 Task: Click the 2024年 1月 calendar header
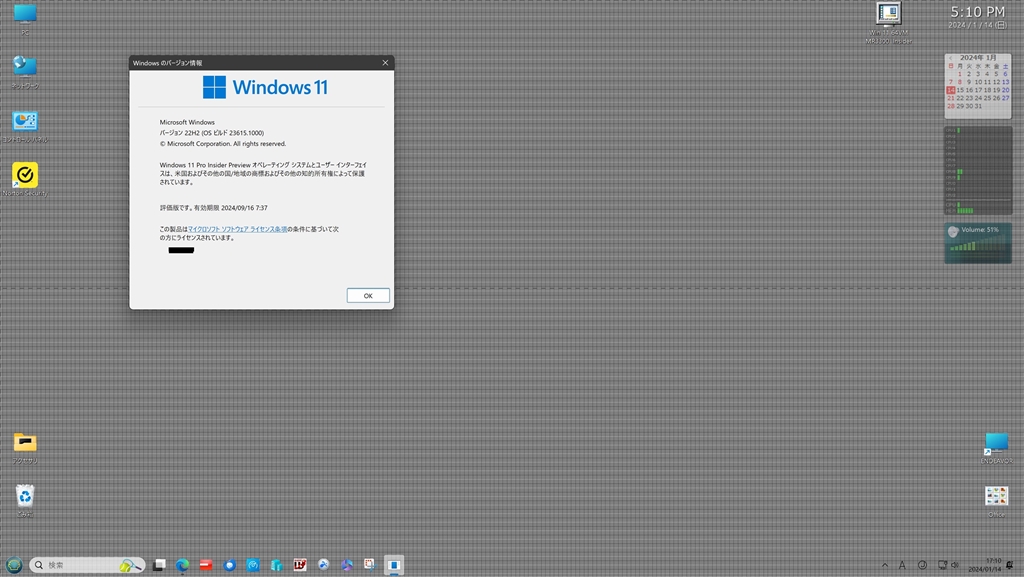pos(978,57)
